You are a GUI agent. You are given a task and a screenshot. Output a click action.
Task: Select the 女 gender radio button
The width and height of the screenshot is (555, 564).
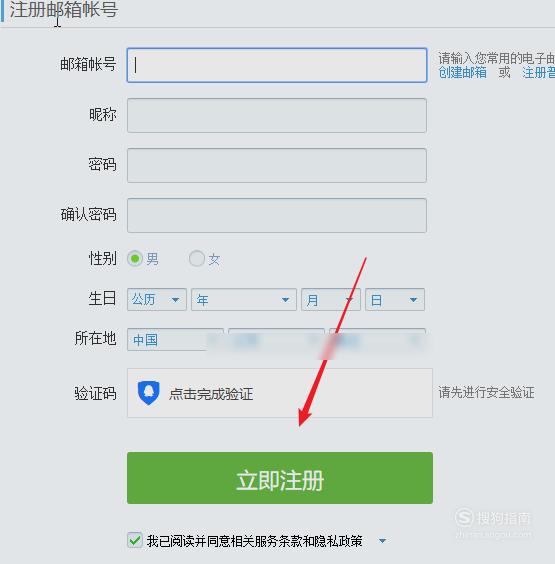tap(197, 258)
